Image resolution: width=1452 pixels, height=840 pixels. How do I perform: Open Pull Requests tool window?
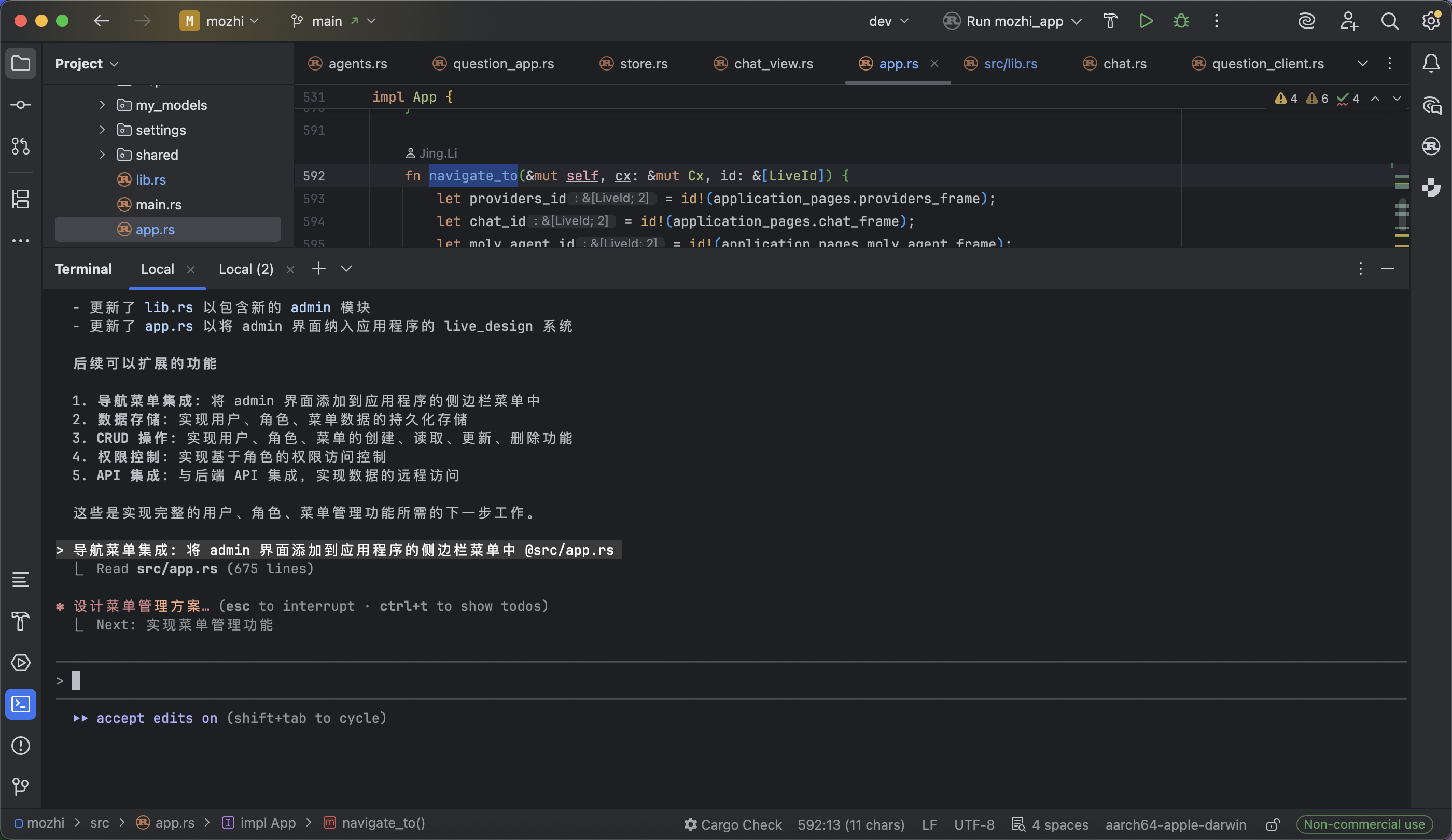[x=21, y=146]
